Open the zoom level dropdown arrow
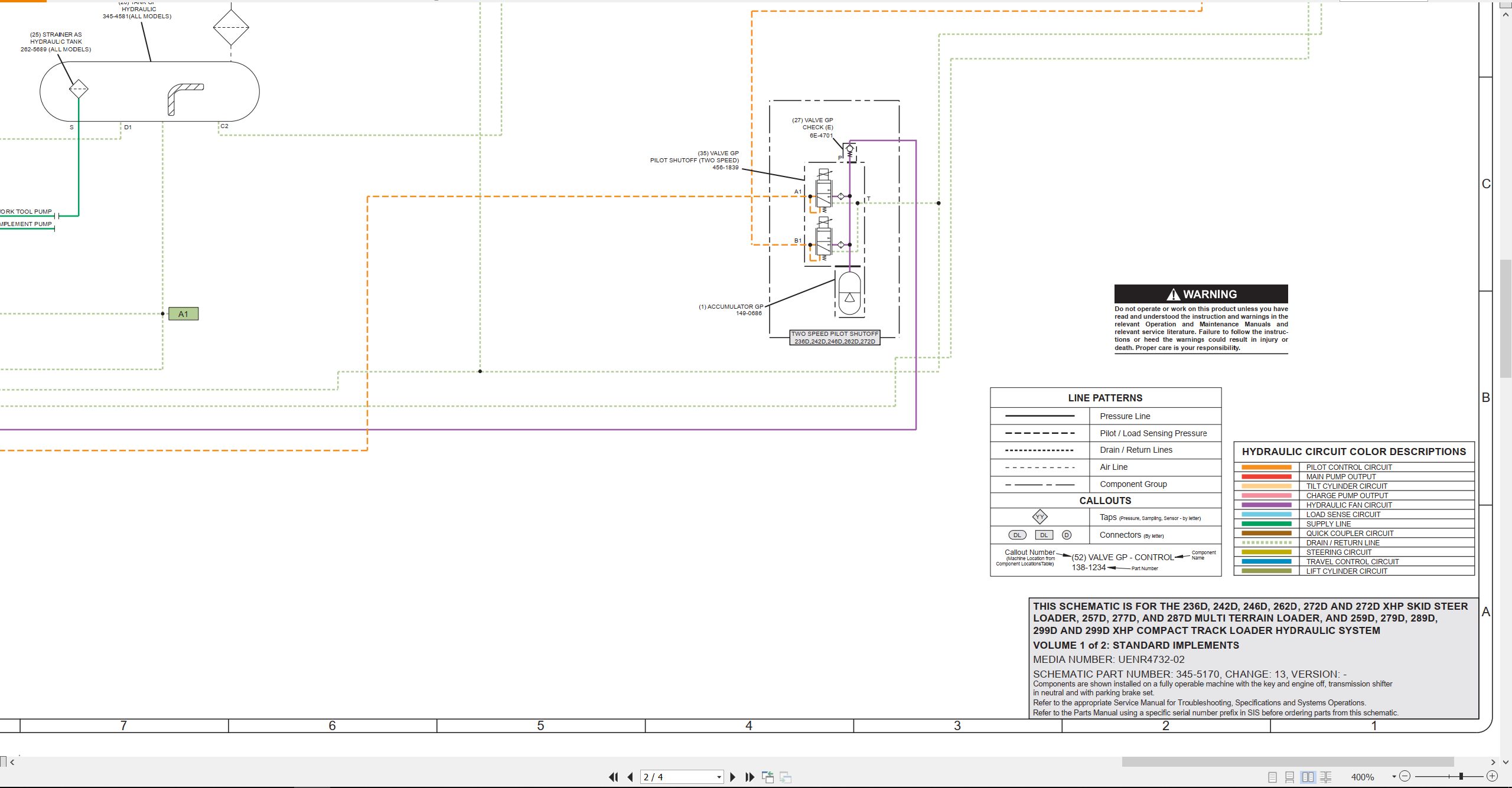Screen dimensions: 1512x788 coord(1394,777)
